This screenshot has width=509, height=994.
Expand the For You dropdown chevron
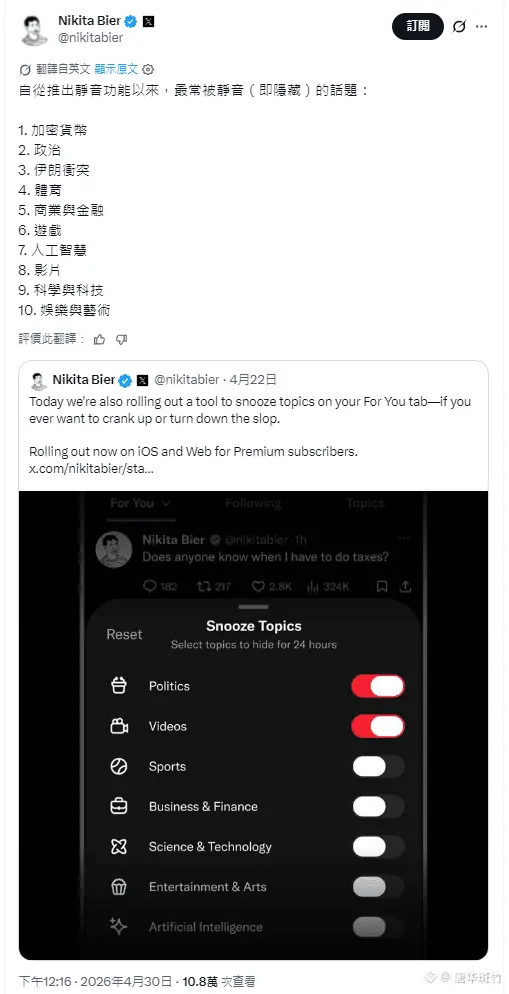click(166, 503)
